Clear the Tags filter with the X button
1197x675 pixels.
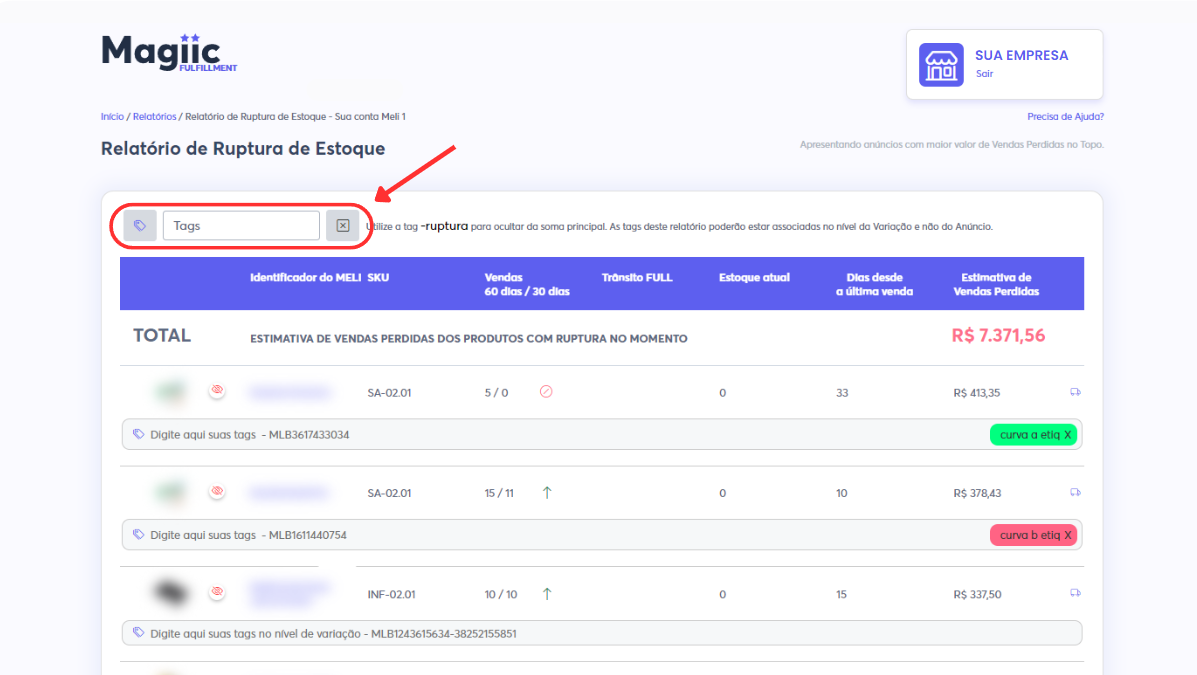(x=343, y=225)
